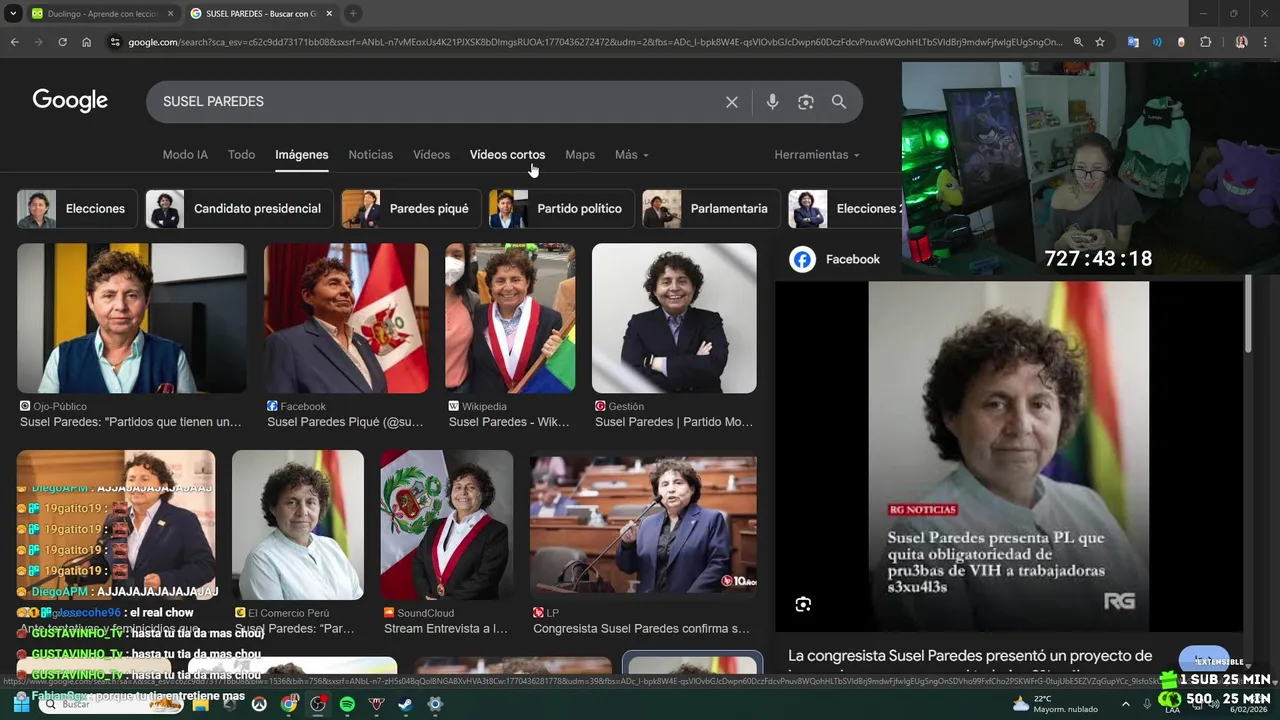Expand the Herramientas dropdown
The image size is (1280, 720).
click(817, 155)
